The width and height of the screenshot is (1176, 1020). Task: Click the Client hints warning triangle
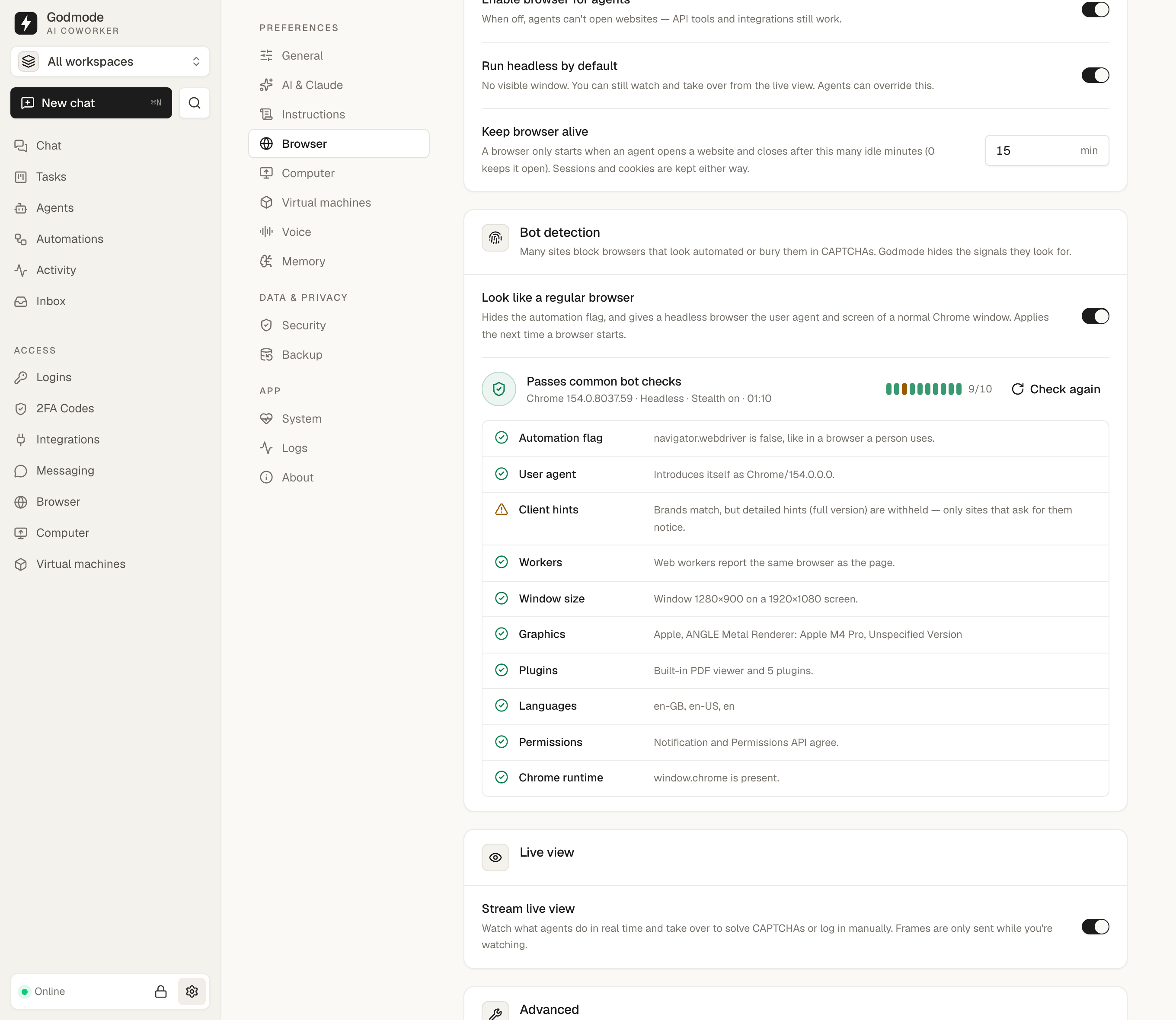coord(501,510)
